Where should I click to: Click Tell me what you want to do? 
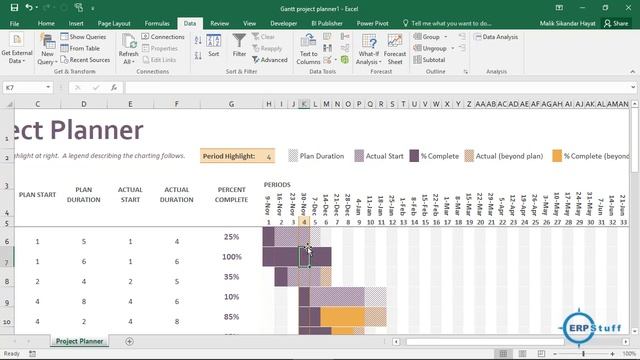[x=447, y=23]
